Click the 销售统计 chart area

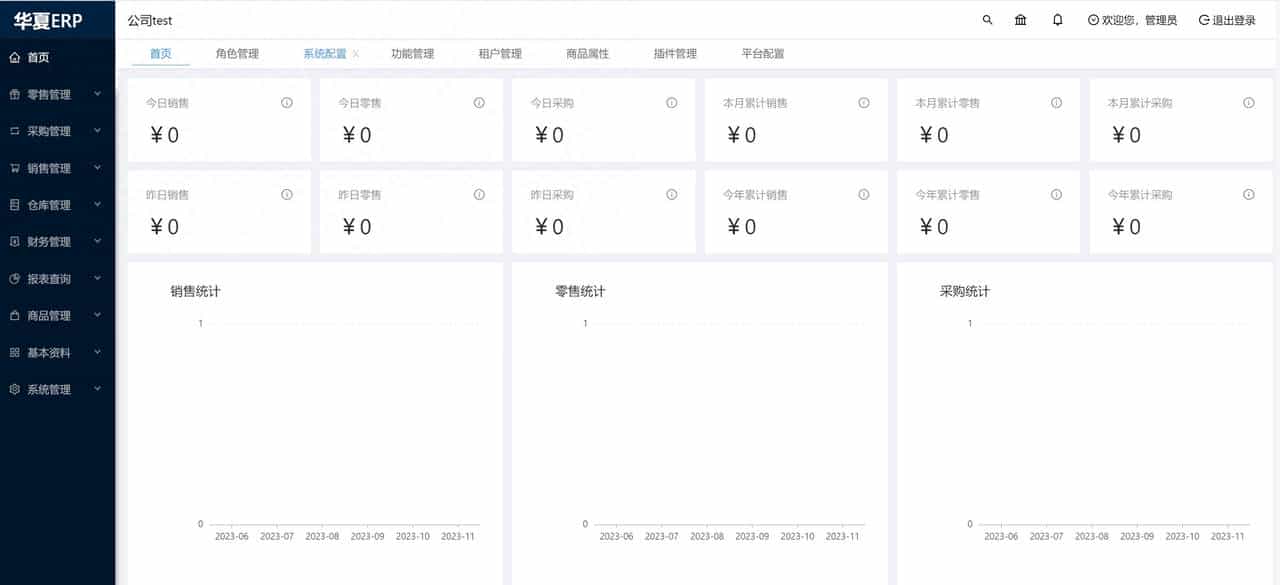[x=330, y=420]
